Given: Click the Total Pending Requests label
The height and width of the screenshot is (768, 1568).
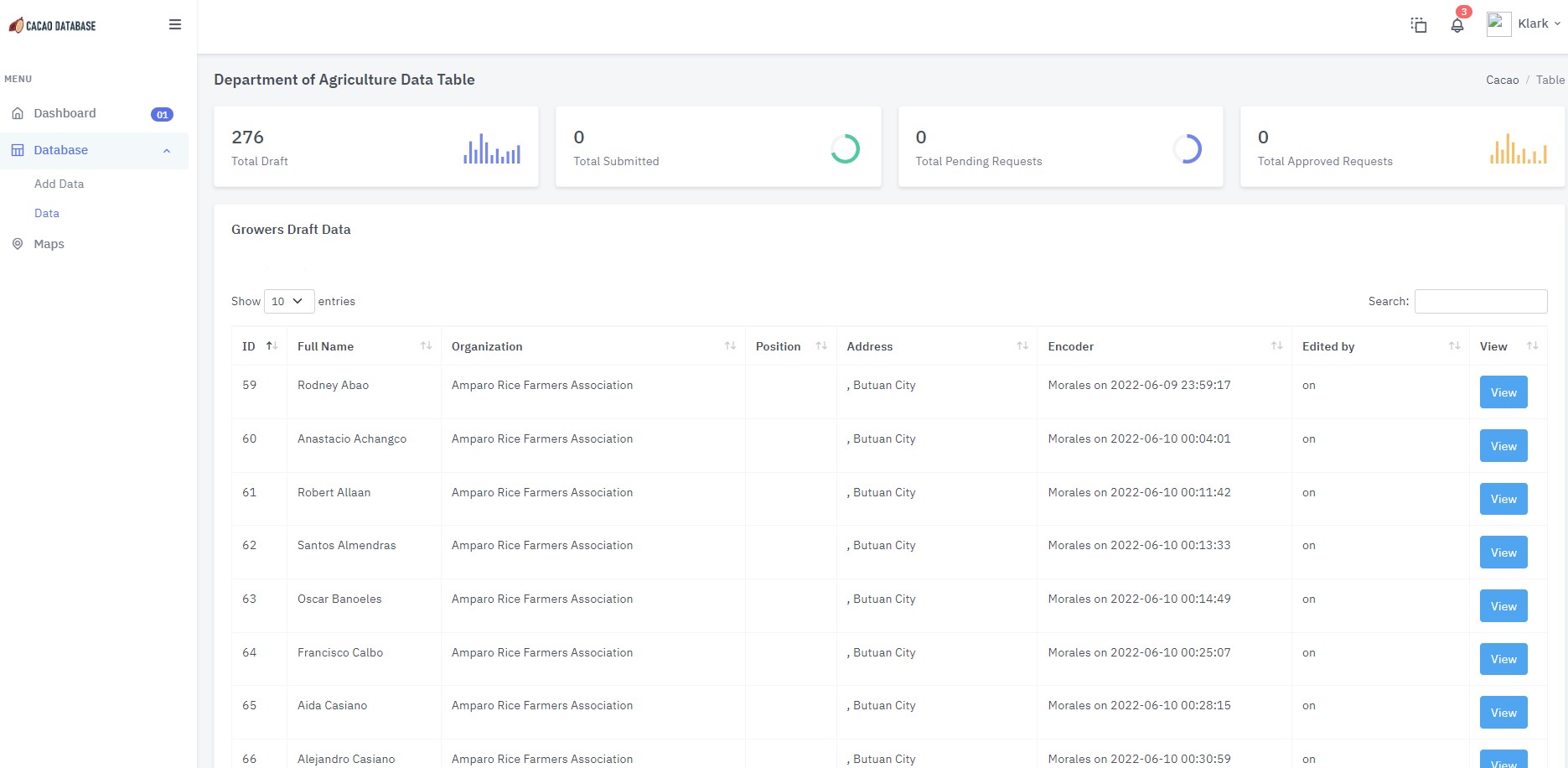Looking at the screenshot, I should pyautogui.click(x=978, y=161).
